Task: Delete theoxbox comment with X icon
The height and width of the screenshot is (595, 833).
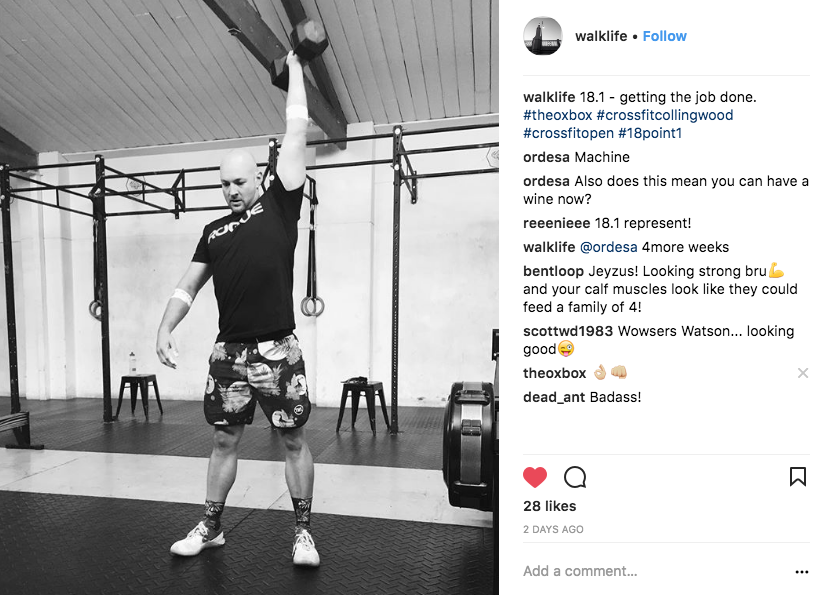Action: (x=803, y=373)
